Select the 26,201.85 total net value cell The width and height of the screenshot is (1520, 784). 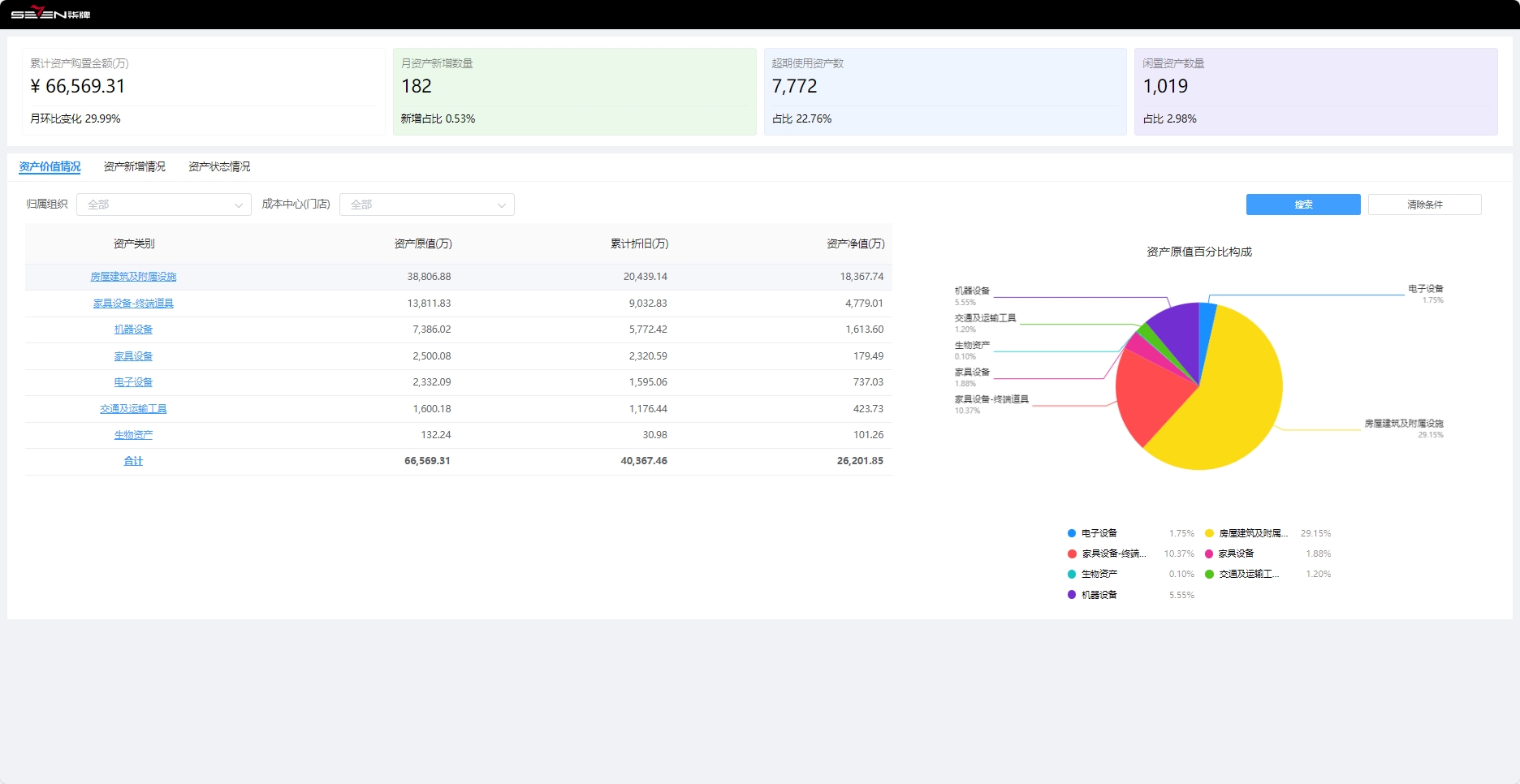click(x=860, y=461)
